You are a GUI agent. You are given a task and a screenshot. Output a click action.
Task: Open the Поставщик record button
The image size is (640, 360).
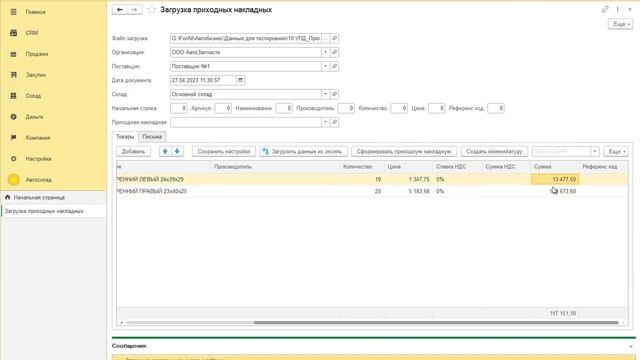pyautogui.click(x=334, y=66)
